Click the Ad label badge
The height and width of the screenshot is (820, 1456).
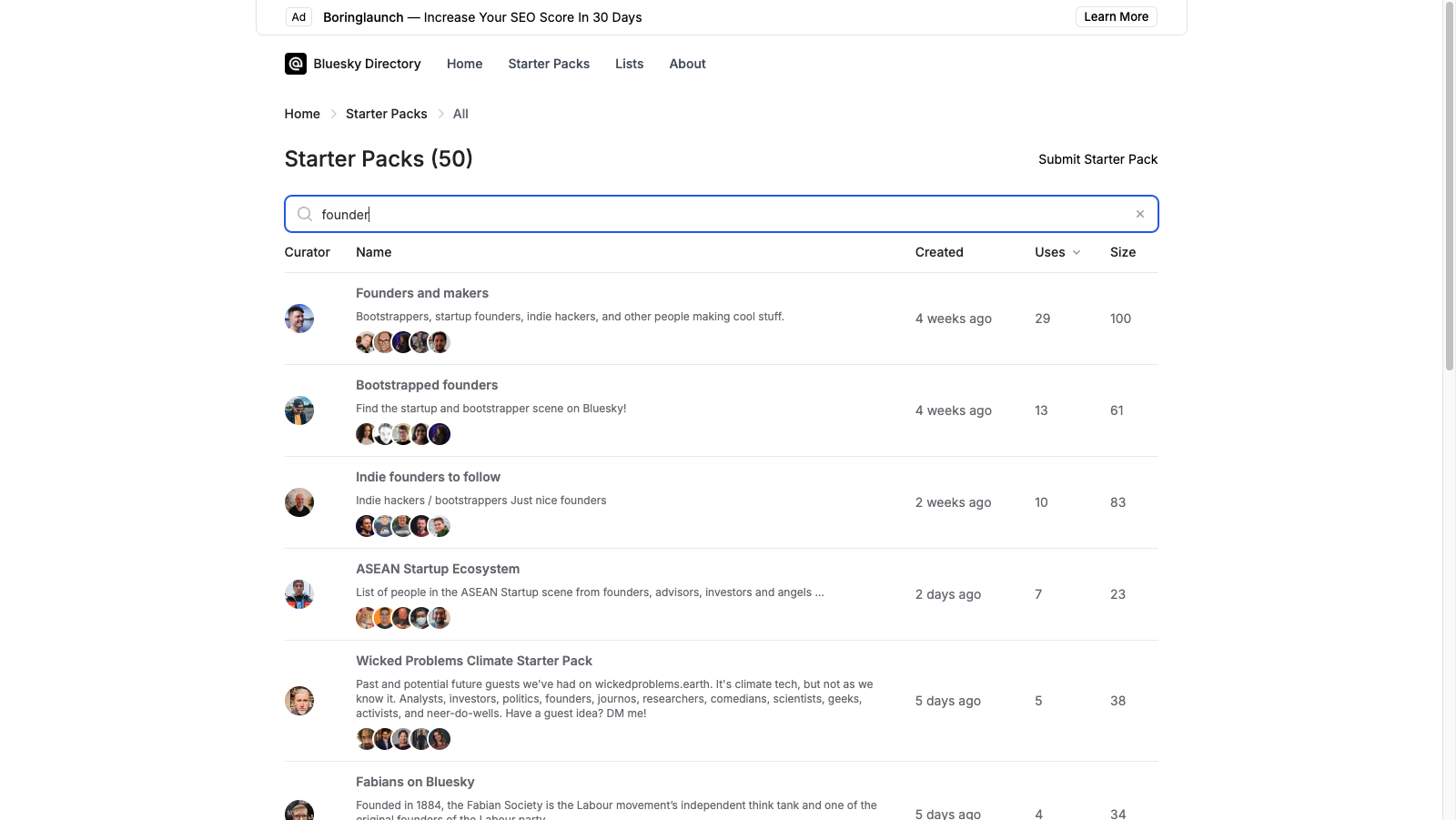(x=298, y=17)
